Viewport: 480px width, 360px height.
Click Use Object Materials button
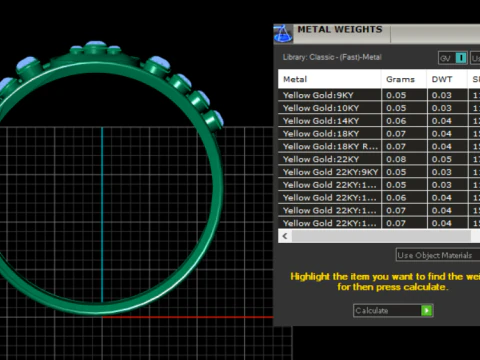coord(438,255)
